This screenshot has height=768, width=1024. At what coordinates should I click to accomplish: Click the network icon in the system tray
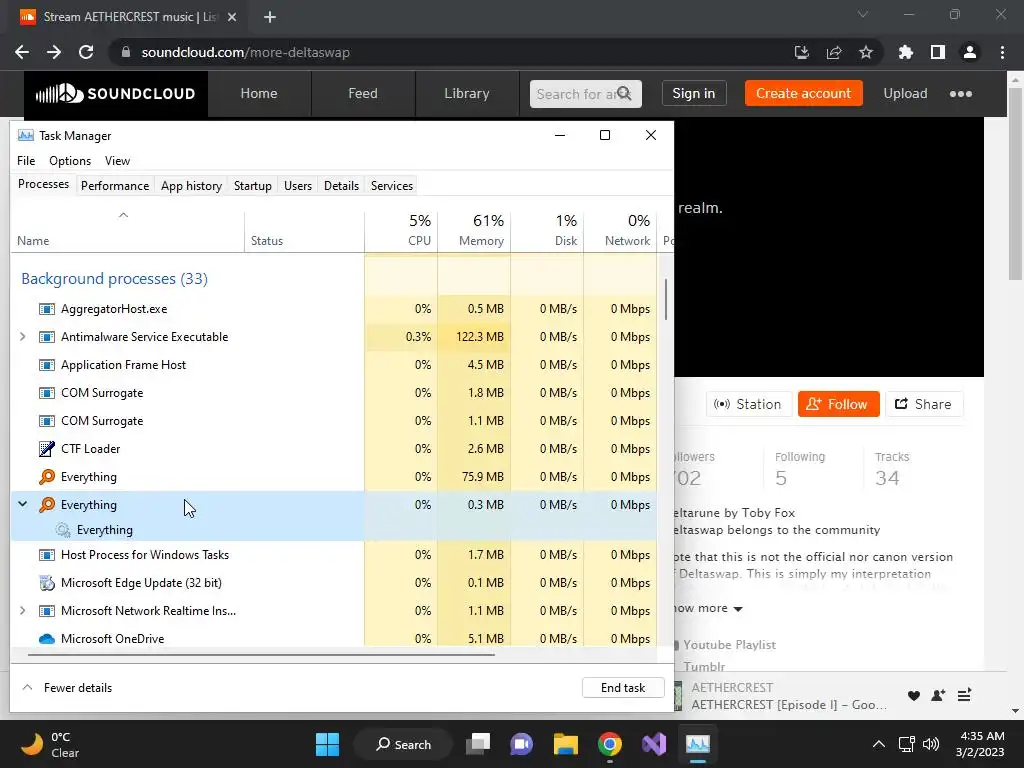(906, 744)
